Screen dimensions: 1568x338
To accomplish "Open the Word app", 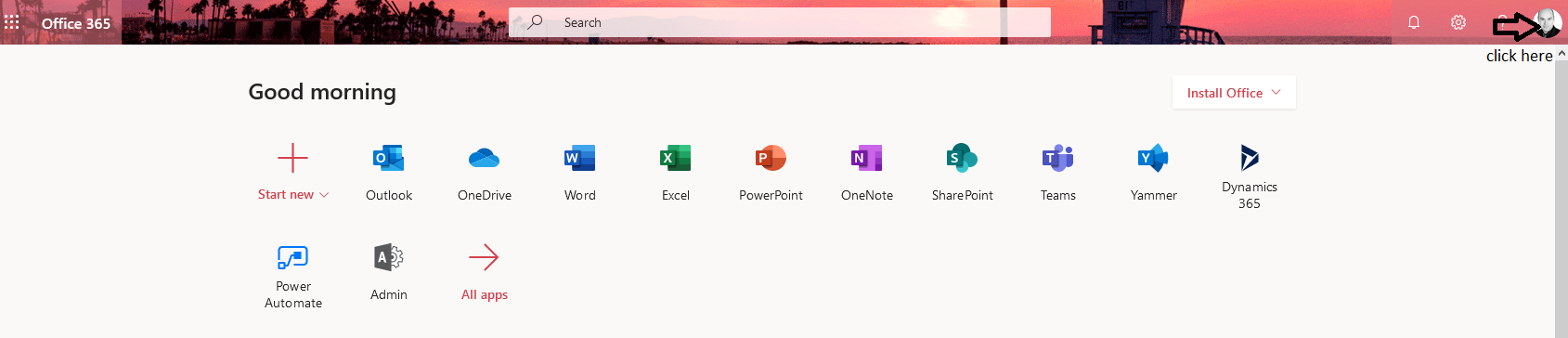I will click(x=579, y=173).
